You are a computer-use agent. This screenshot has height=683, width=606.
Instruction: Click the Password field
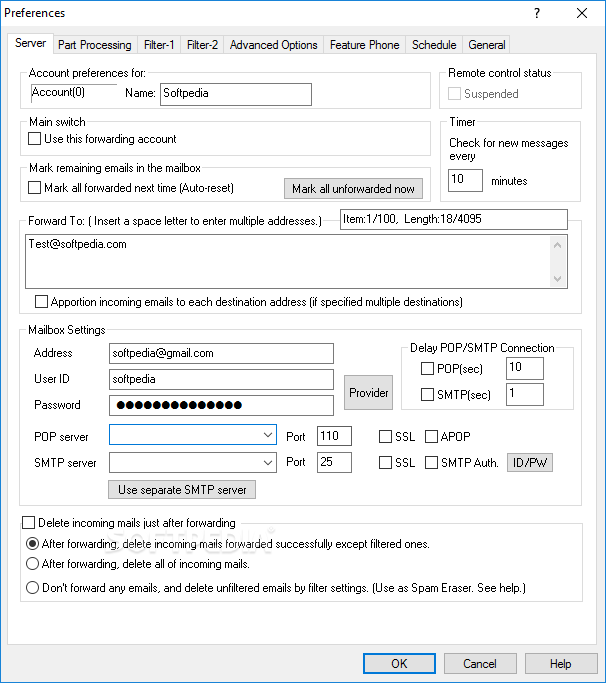pyautogui.click(x=221, y=405)
